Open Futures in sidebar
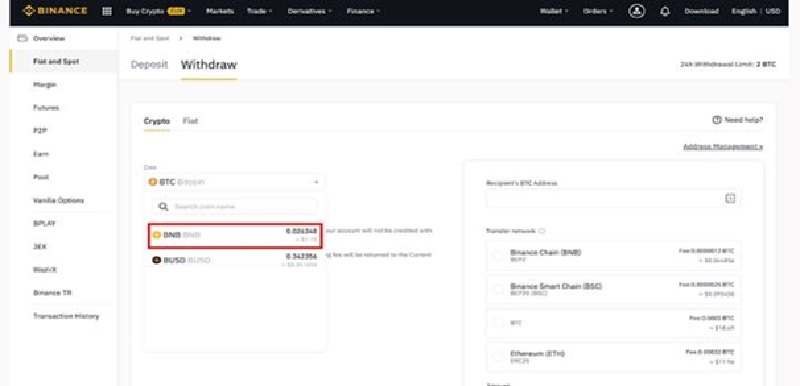The image size is (800, 386). click(x=45, y=108)
